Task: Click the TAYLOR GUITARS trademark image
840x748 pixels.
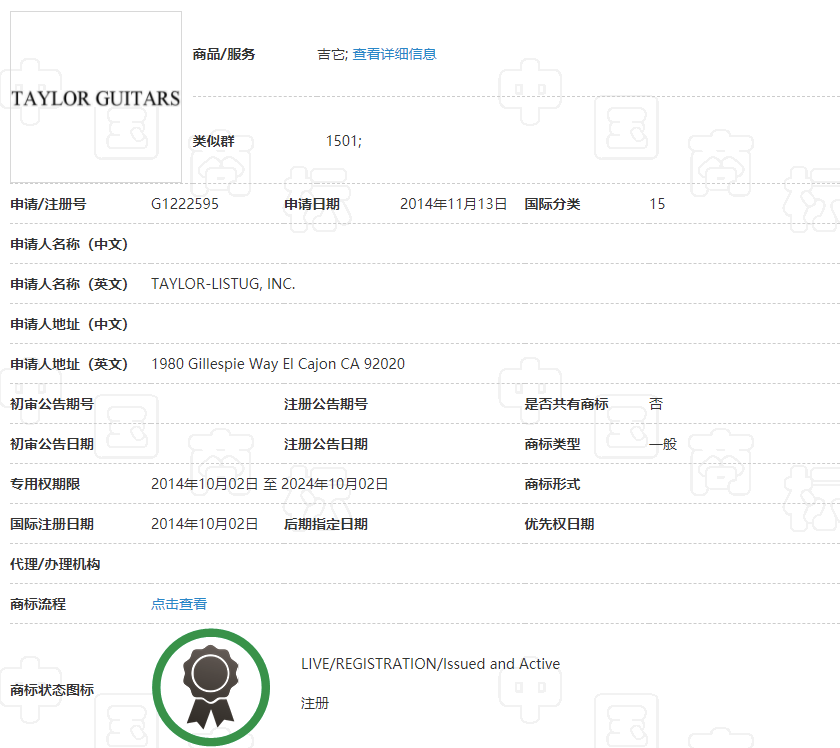Action: [x=96, y=98]
